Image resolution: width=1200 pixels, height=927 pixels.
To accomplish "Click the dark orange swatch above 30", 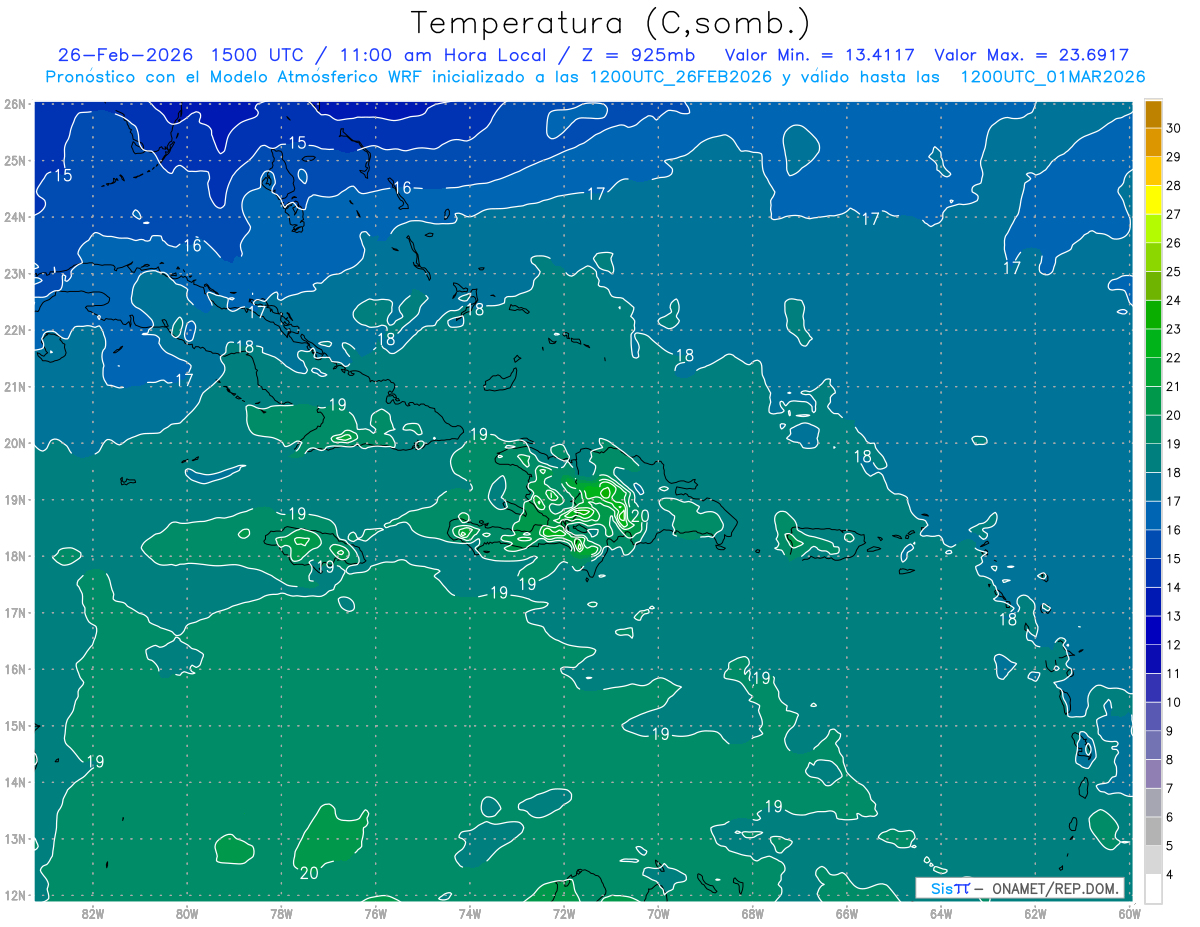I will [x=1153, y=113].
